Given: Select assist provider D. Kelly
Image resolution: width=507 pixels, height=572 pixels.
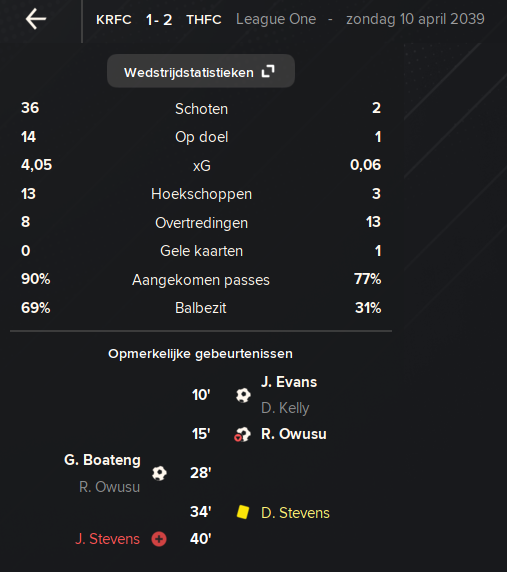Looking at the screenshot, I should tap(285, 408).
